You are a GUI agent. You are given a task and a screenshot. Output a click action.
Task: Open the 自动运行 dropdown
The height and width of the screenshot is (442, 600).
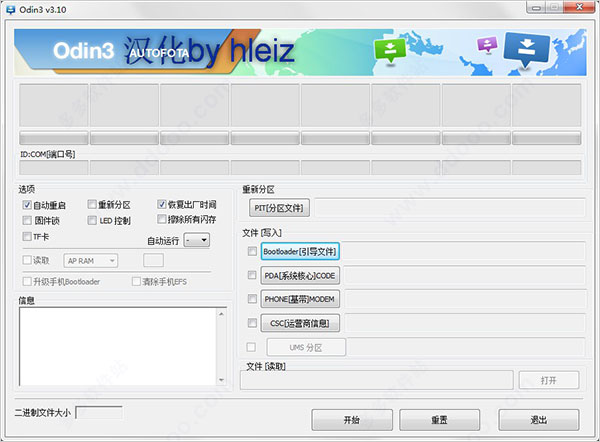pyautogui.click(x=197, y=240)
